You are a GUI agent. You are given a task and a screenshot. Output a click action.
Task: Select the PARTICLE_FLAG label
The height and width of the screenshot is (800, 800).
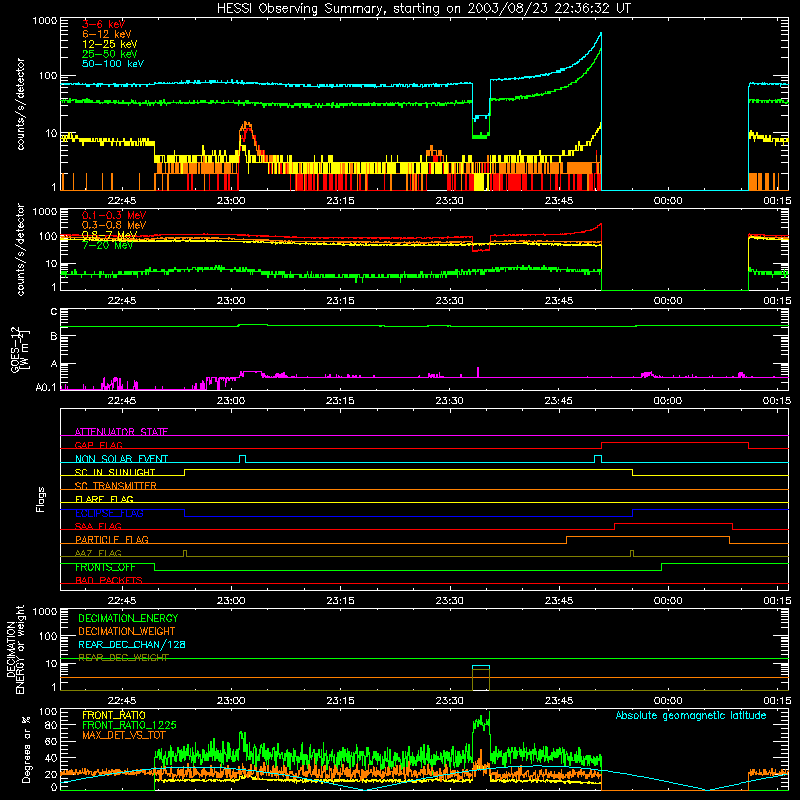click(x=112, y=540)
